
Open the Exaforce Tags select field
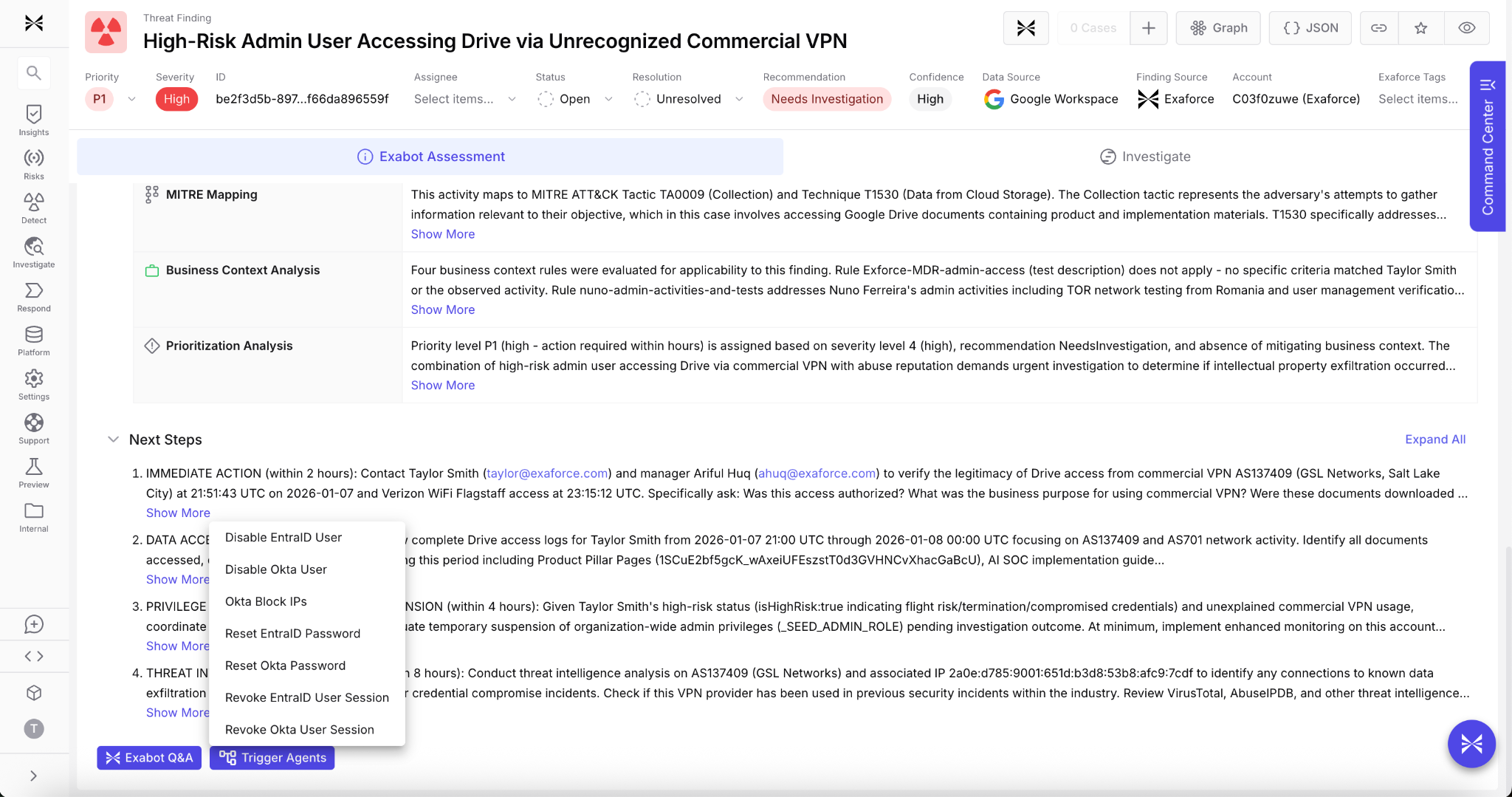tap(1417, 99)
